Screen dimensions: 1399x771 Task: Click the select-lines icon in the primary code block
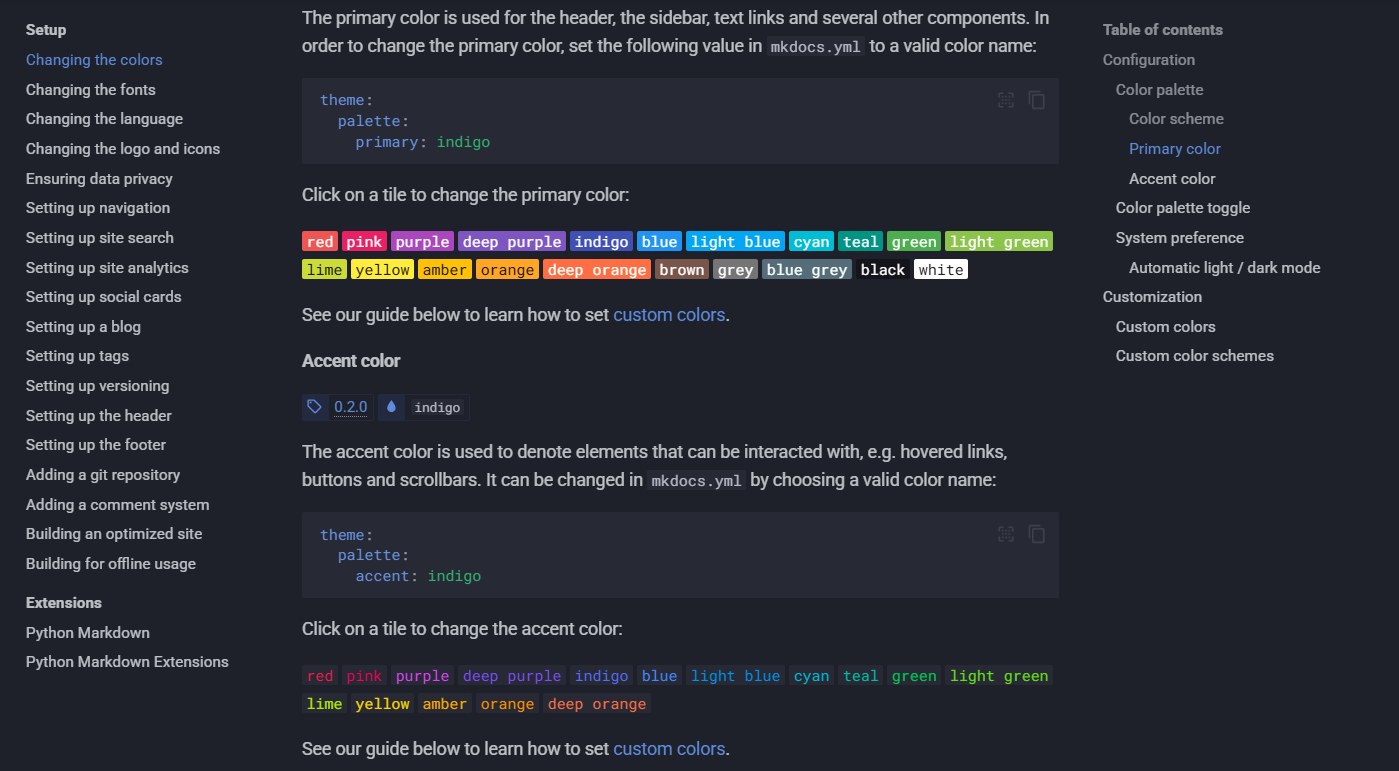1006,100
